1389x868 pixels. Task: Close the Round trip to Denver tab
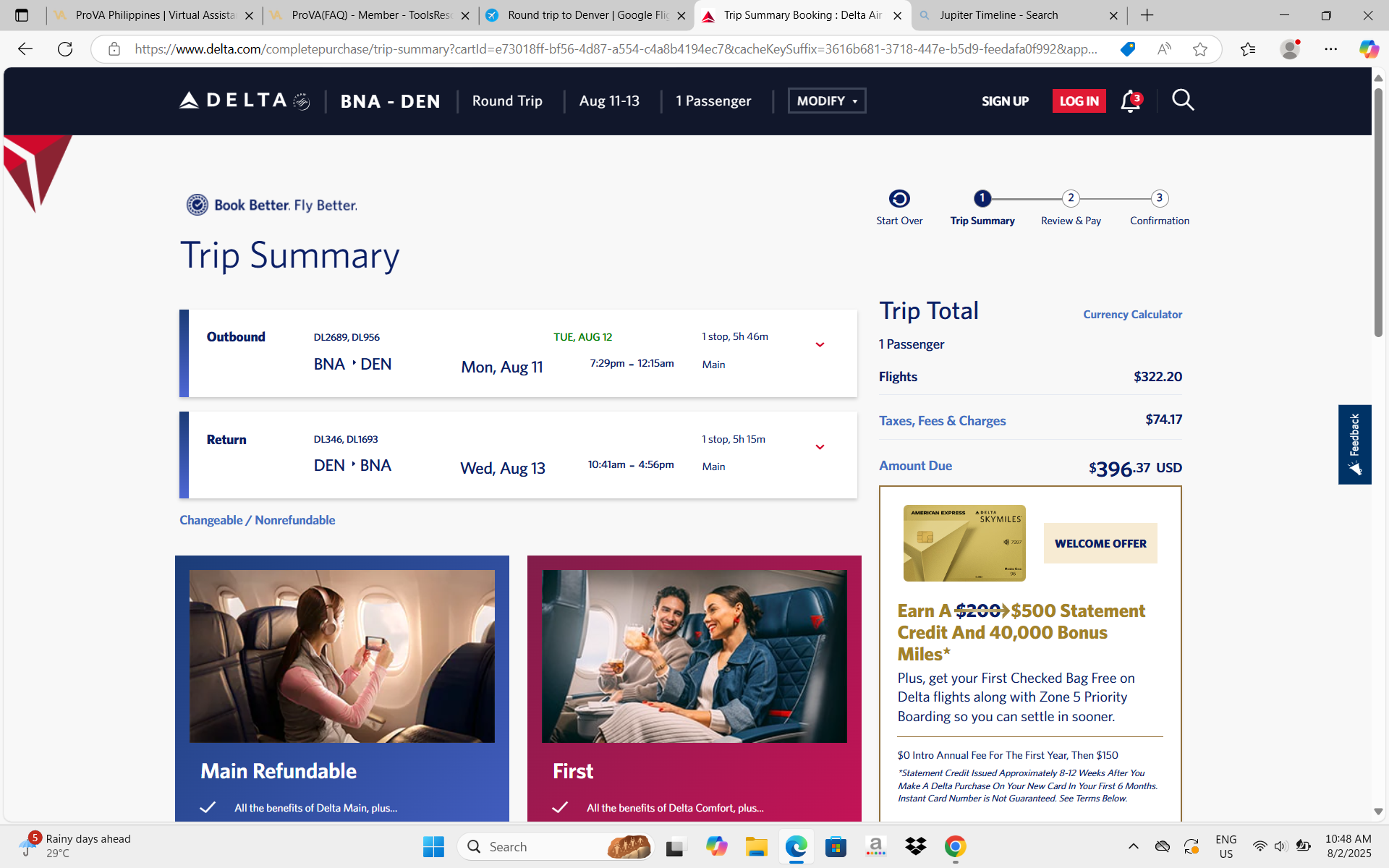pyautogui.click(x=681, y=15)
